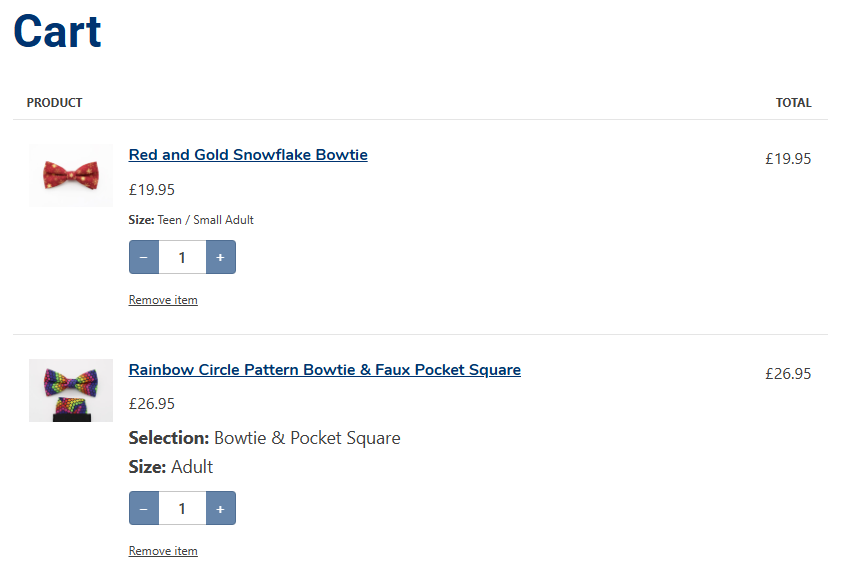Remove the Rainbow Circle Pattern Bowtie item
Image resolution: width=854 pixels, height=583 pixels.
163,551
